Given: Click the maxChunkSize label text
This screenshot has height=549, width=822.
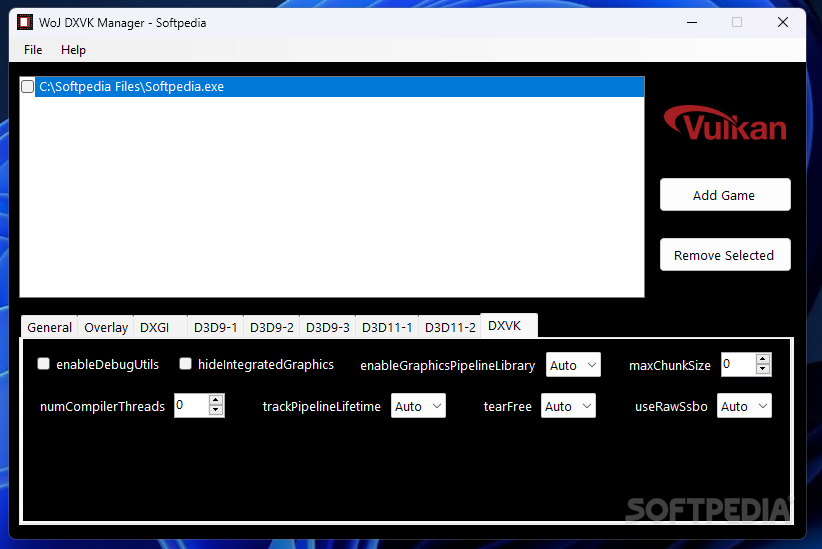Looking at the screenshot, I should pyautogui.click(x=669, y=365).
